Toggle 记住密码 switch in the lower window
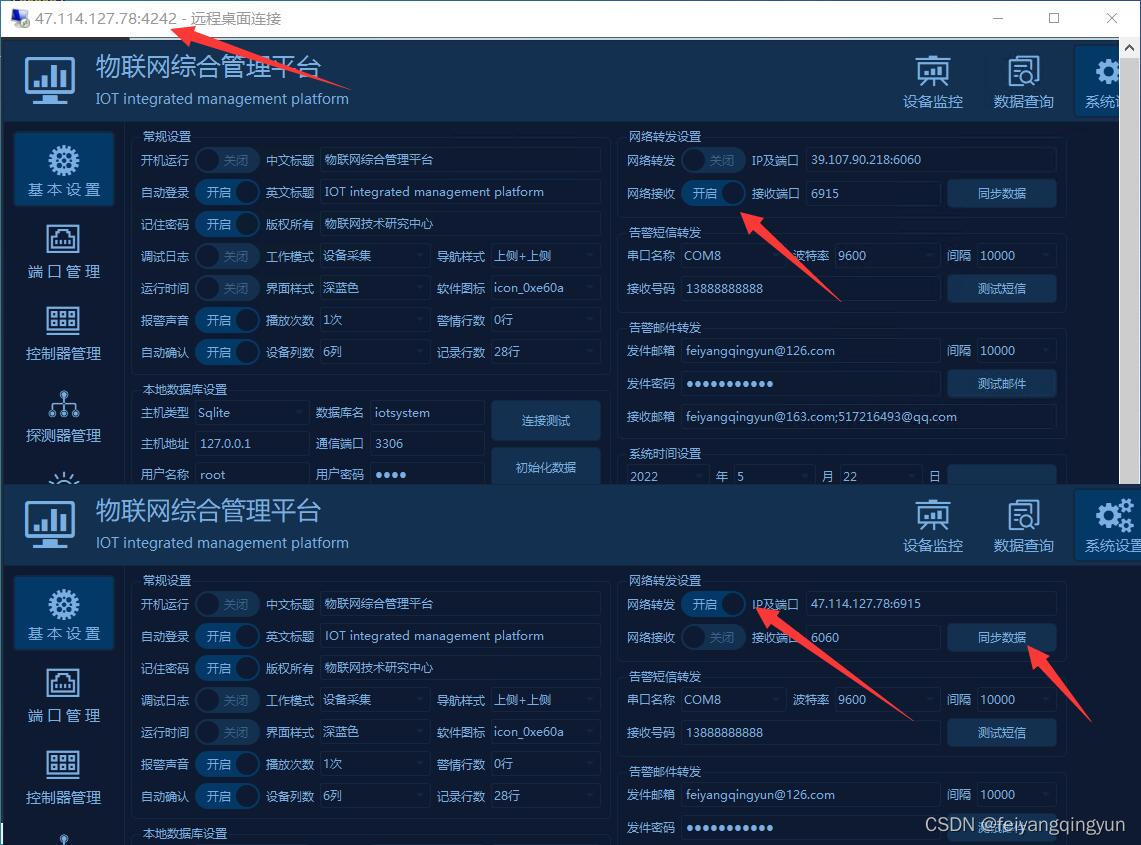The width and height of the screenshot is (1141, 845). pyautogui.click(x=227, y=668)
